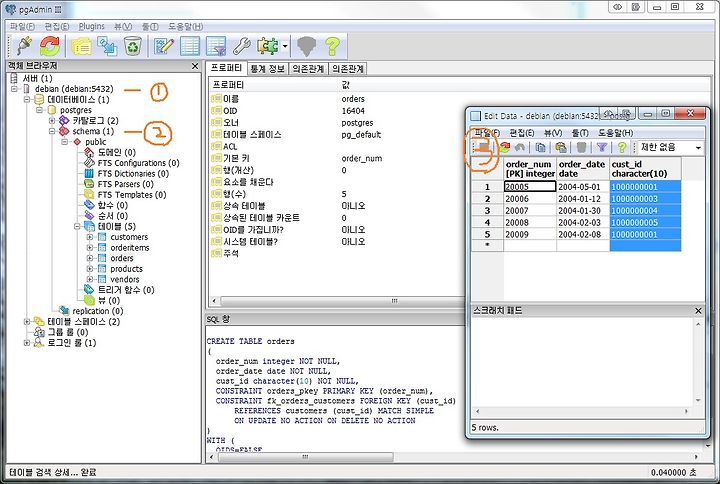Click the purple funnel filter icon in Edit Data
The width and height of the screenshot is (720, 484).
pos(602,147)
